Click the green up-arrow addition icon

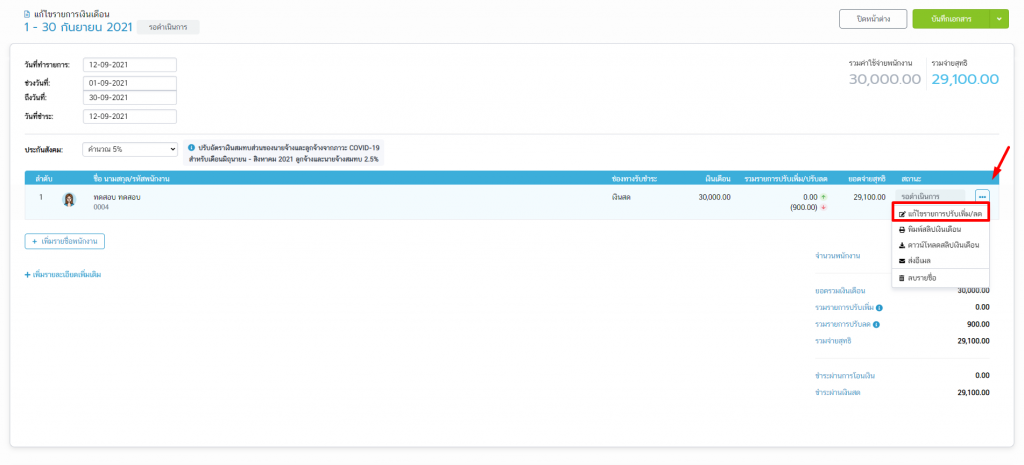pos(824,197)
